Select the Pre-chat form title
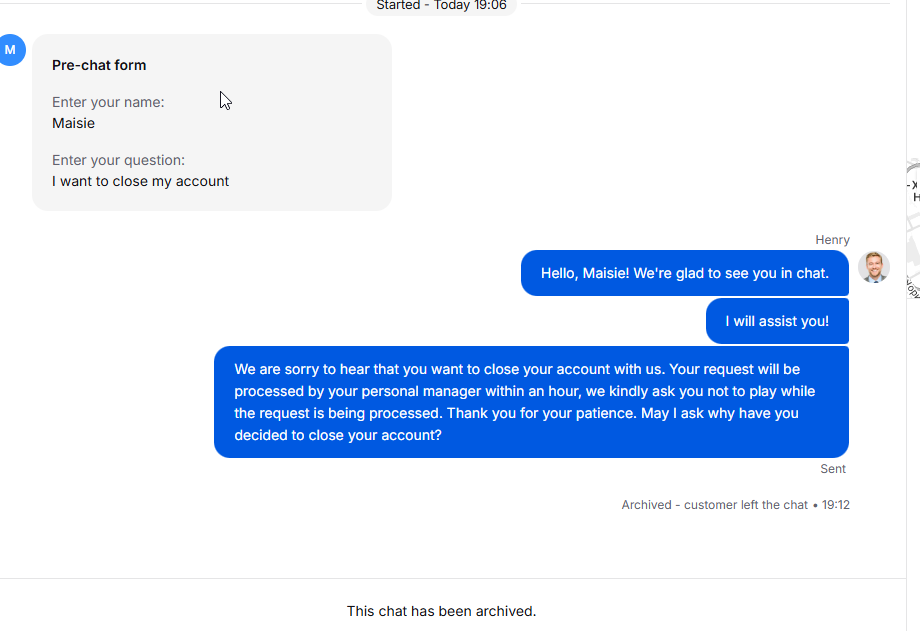 coord(99,65)
